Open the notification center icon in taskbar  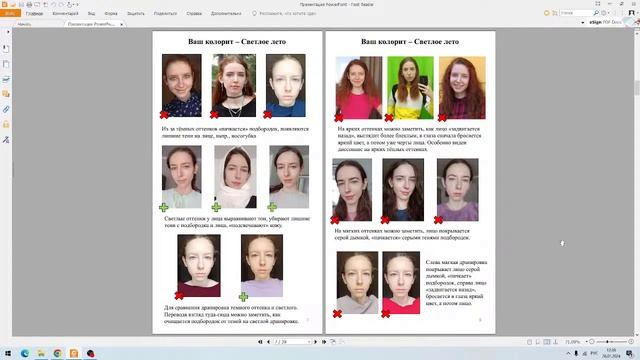point(629,353)
